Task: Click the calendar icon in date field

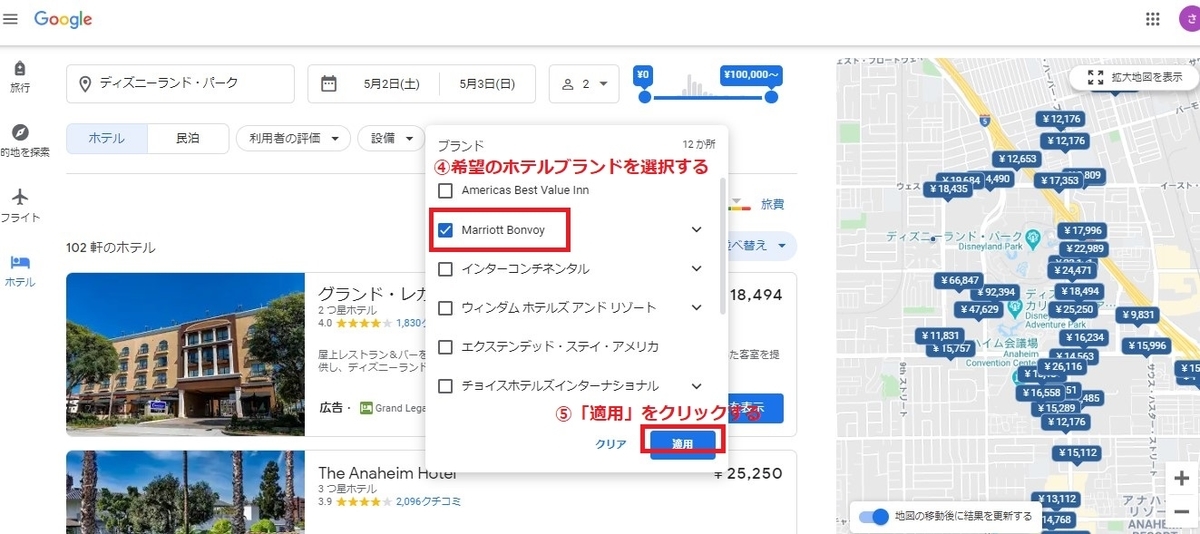Action: click(x=328, y=84)
